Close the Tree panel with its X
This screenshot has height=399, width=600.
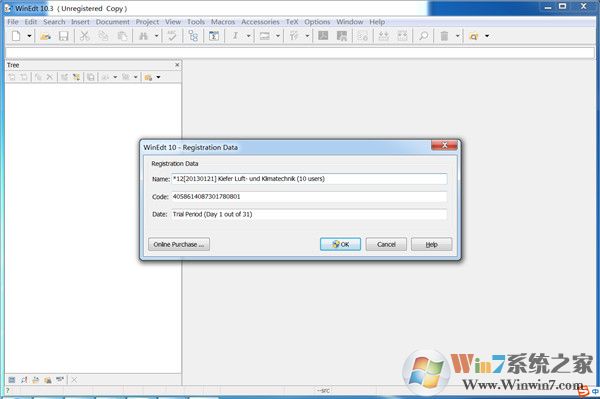[x=177, y=65]
